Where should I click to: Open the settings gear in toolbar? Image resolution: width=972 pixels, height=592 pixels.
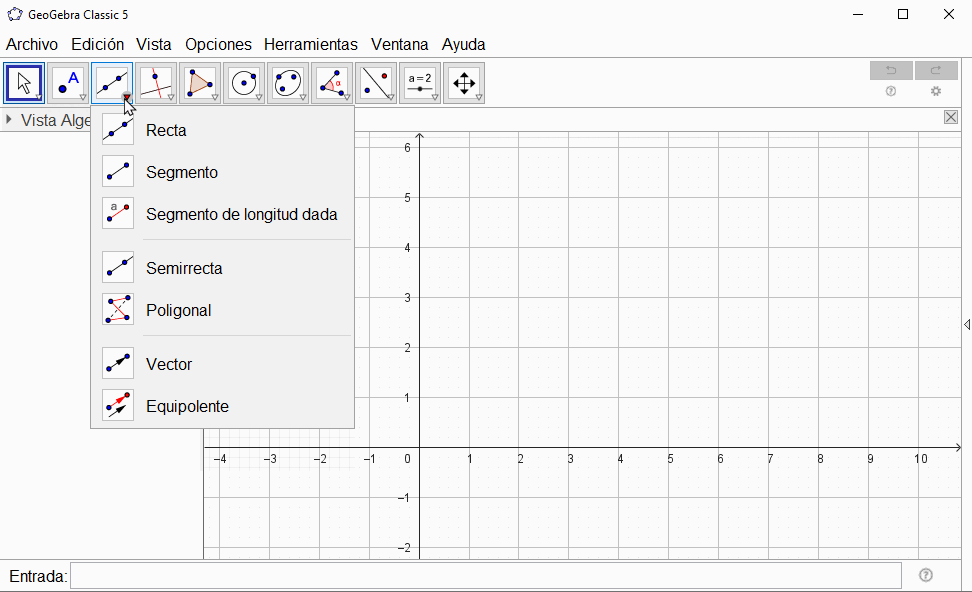click(x=936, y=91)
